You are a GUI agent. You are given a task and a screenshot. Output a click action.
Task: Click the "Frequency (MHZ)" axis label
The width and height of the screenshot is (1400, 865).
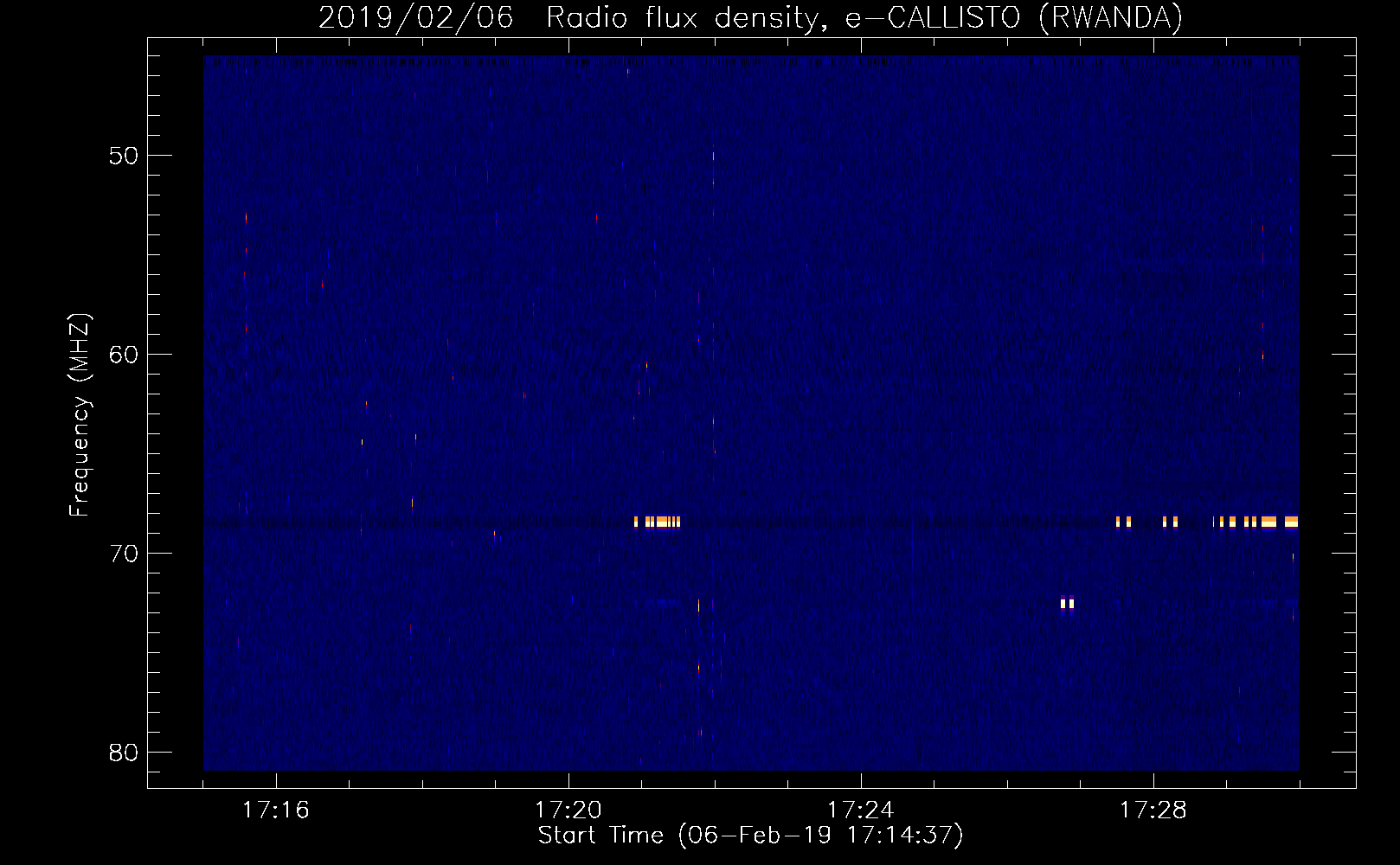tap(80, 415)
